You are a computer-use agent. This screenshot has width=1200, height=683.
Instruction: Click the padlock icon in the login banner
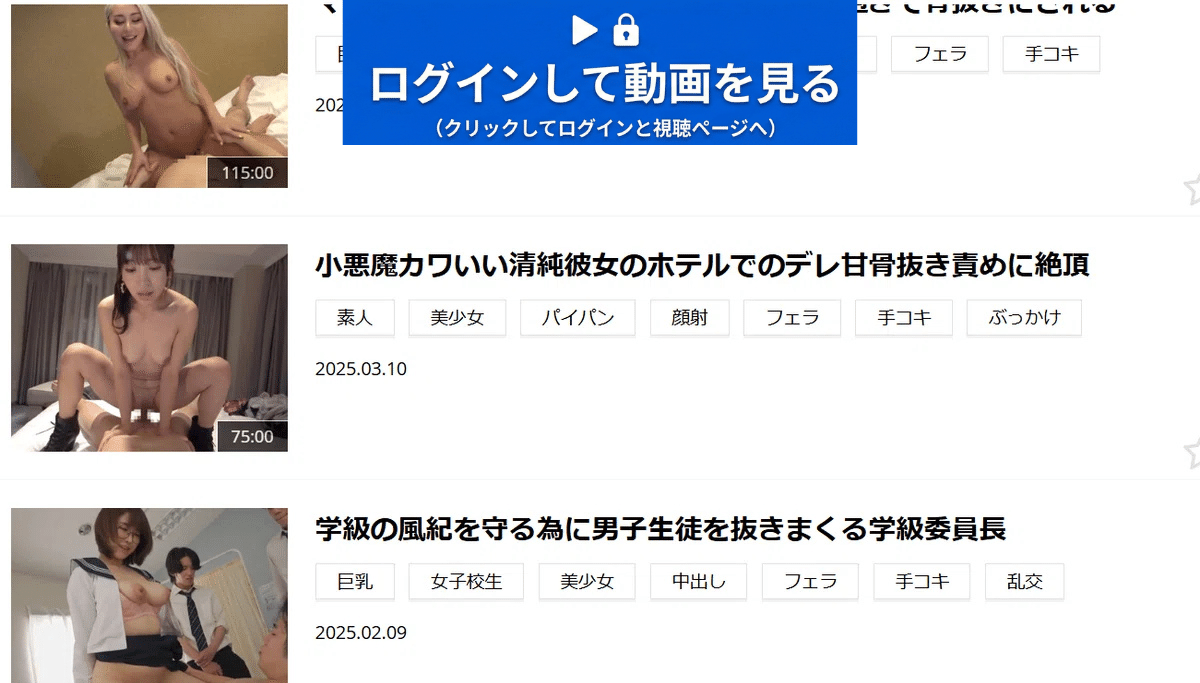pyautogui.click(x=626, y=30)
